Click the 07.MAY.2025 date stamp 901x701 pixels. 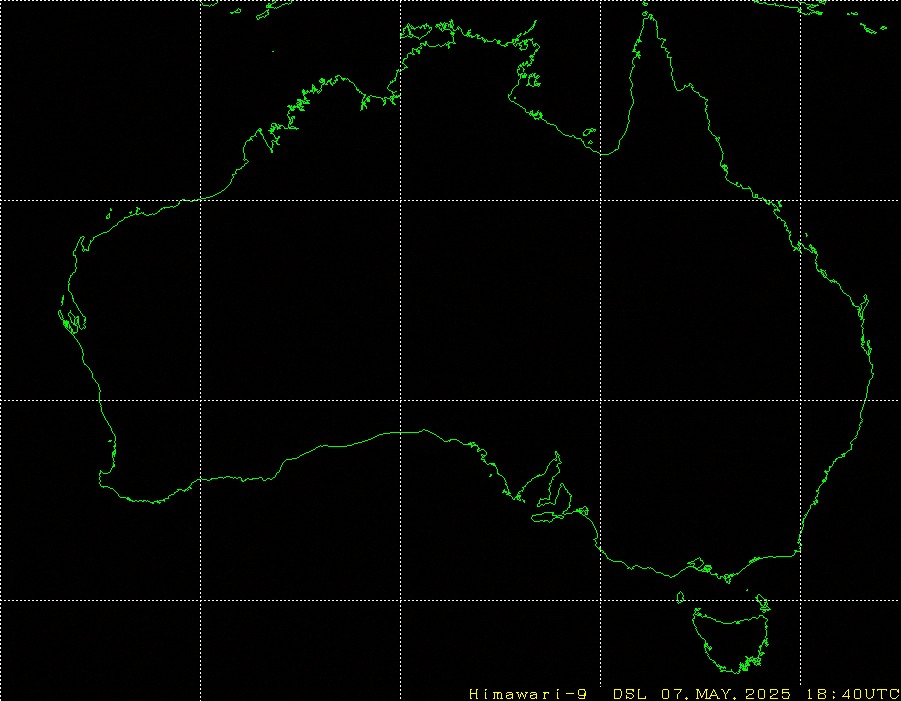point(726,694)
